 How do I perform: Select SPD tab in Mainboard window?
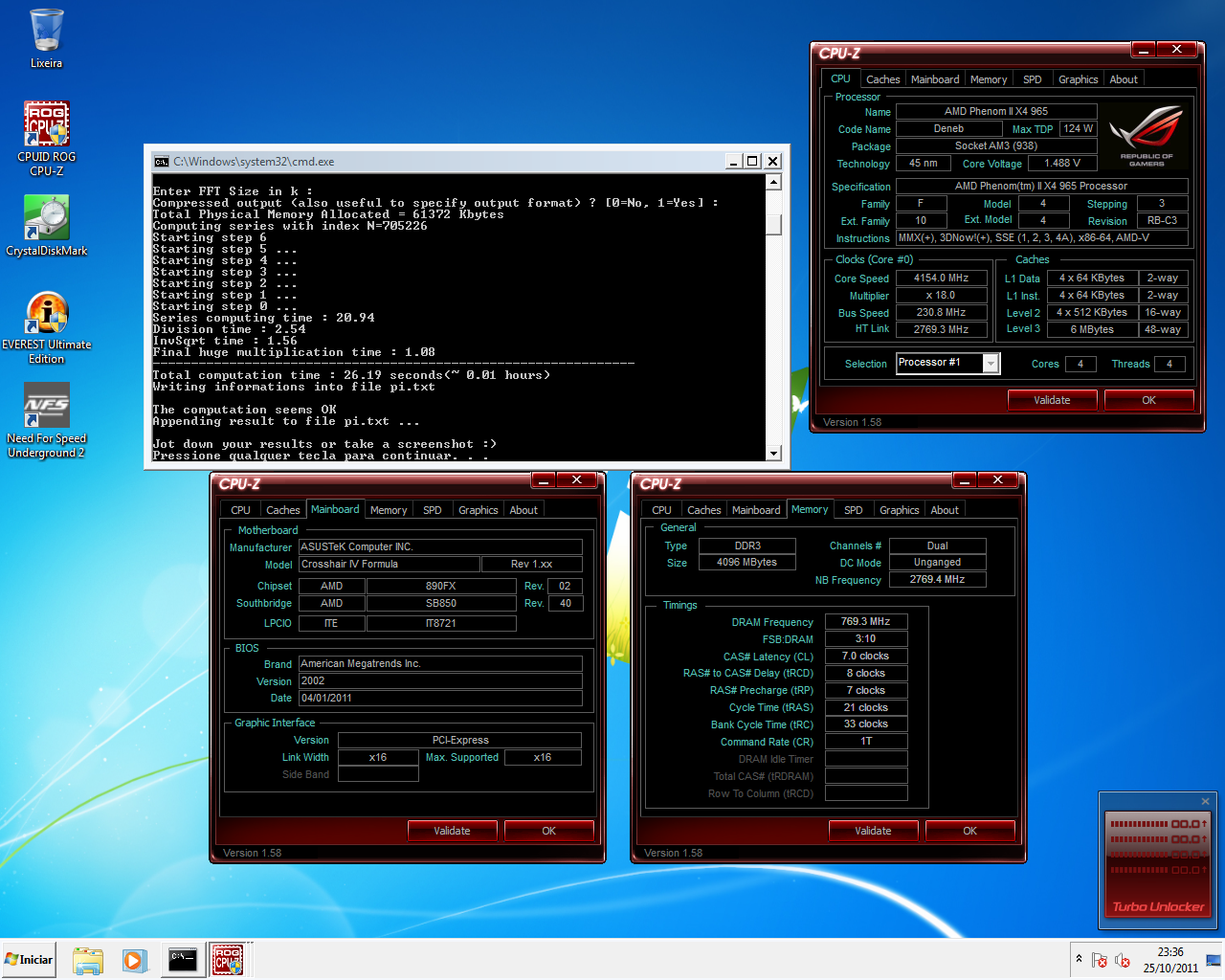point(433,510)
